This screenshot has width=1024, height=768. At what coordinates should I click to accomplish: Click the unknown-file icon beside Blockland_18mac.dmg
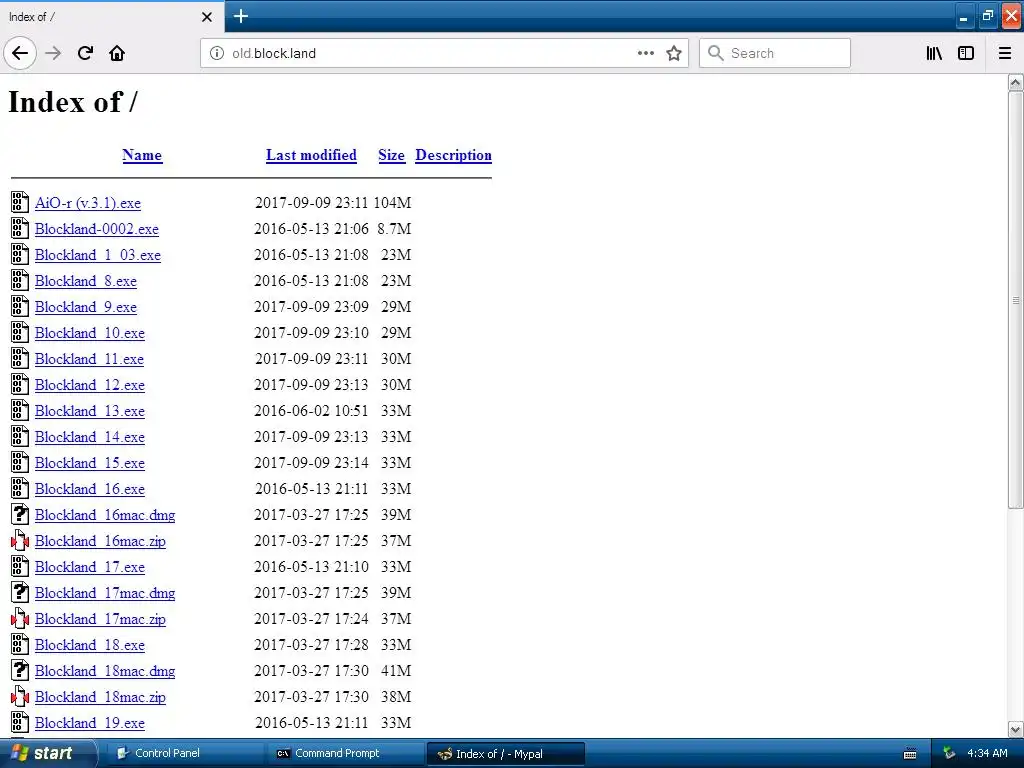[x=20, y=671]
